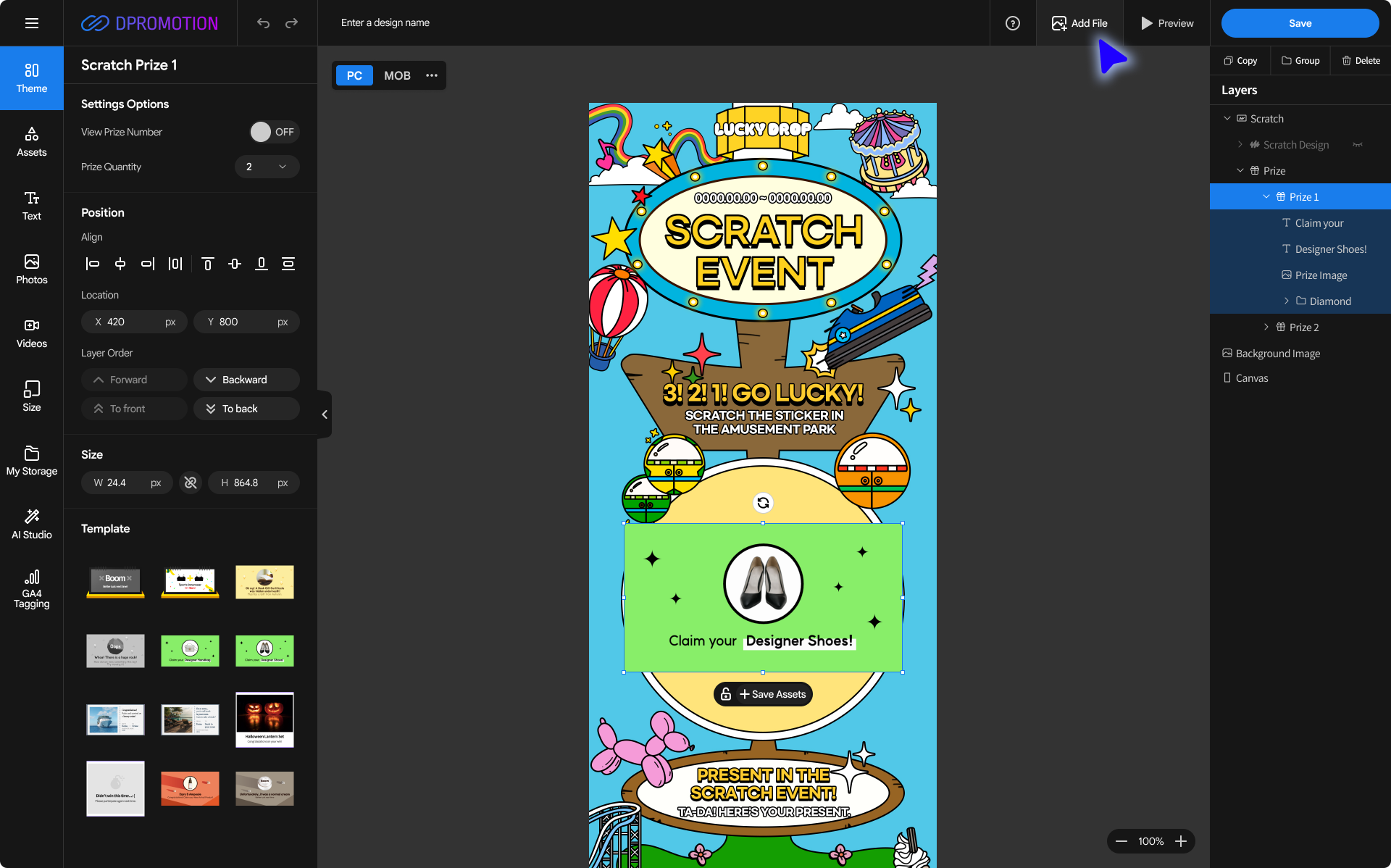Toggle View Prize Number switch
Viewport: 1391px width, 868px height.
point(273,132)
